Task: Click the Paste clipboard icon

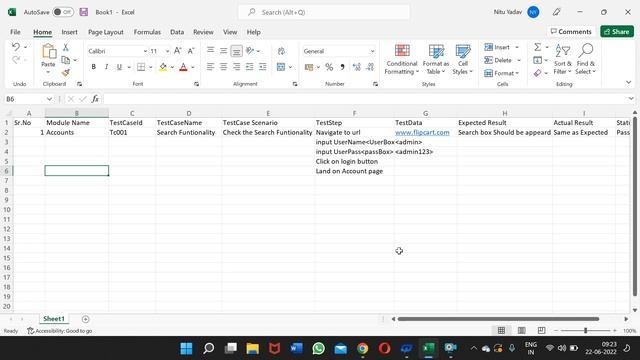Action: [49, 51]
